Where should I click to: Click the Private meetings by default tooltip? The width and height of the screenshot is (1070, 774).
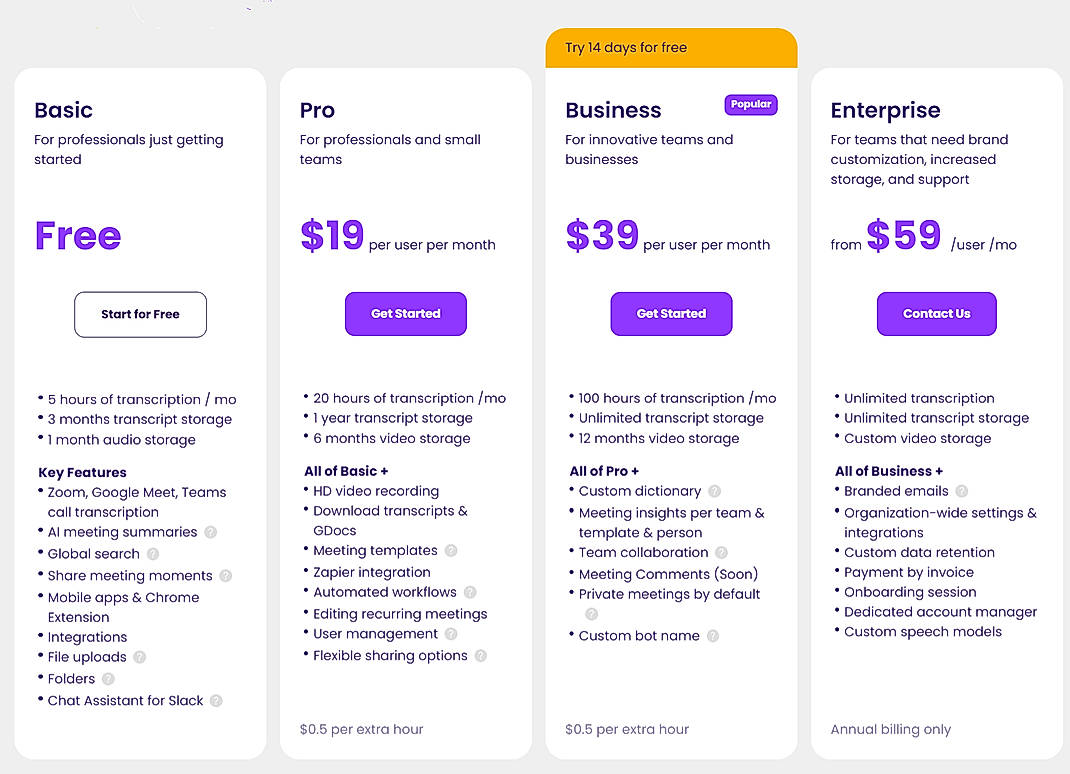point(591,614)
